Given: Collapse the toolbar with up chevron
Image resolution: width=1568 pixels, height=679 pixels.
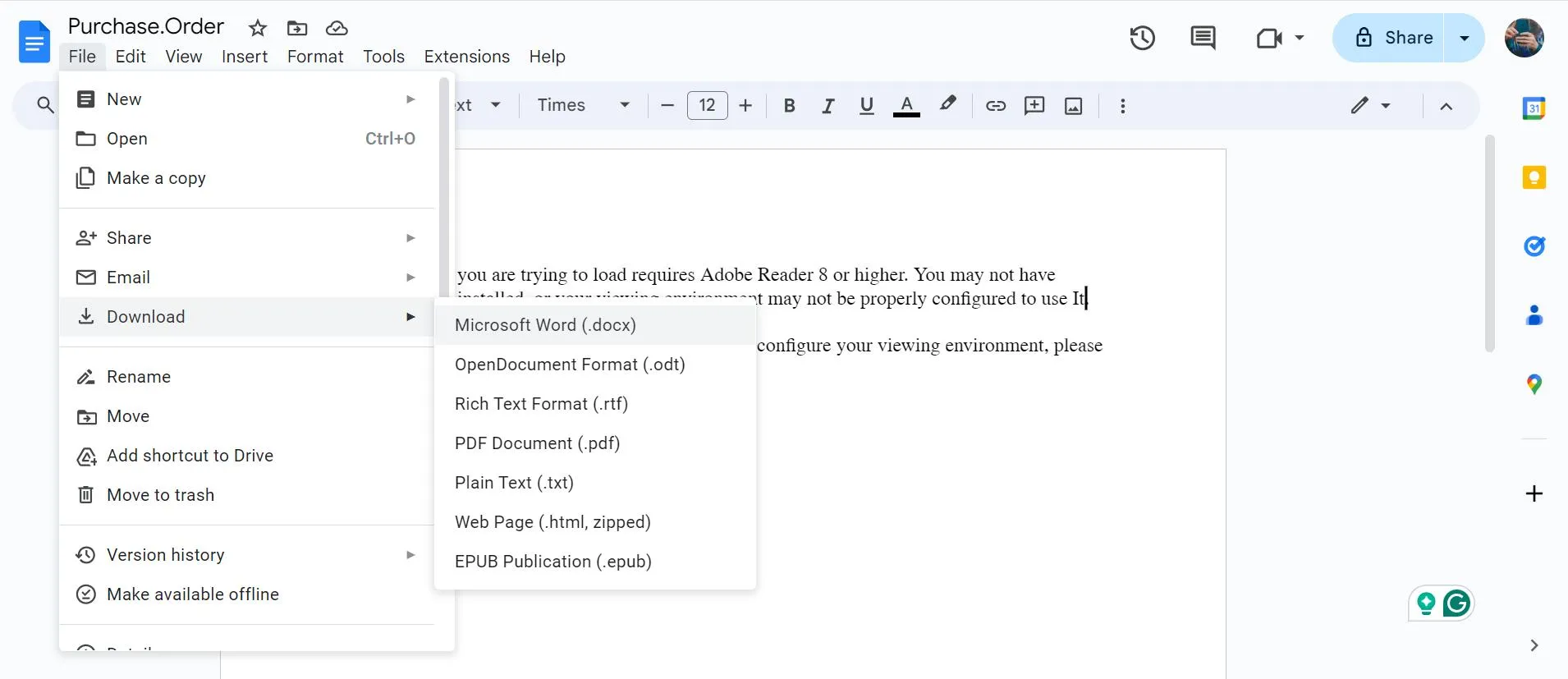Looking at the screenshot, I should (x=1446, y=105).
